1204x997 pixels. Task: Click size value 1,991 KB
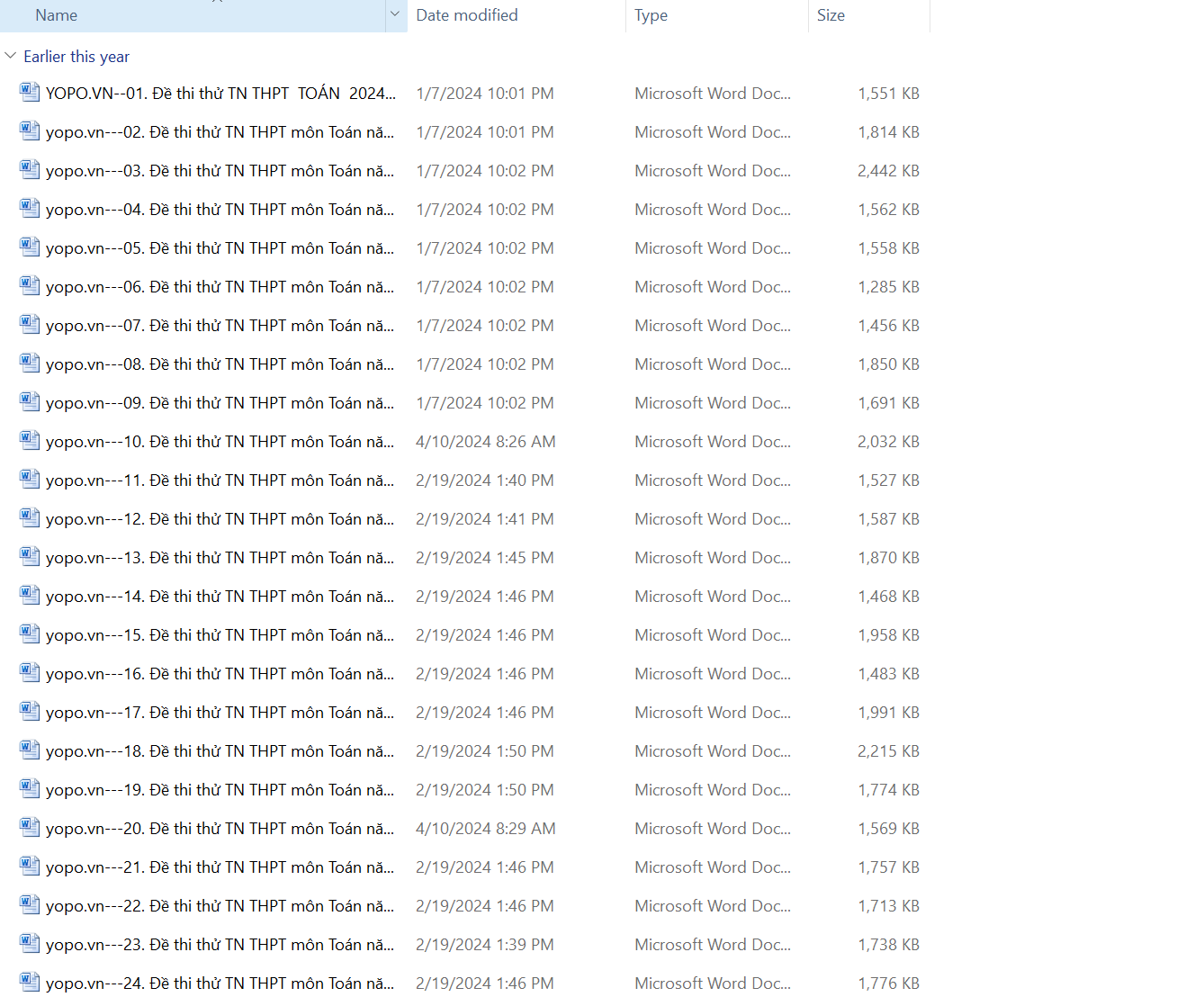(x=888, y=713)
